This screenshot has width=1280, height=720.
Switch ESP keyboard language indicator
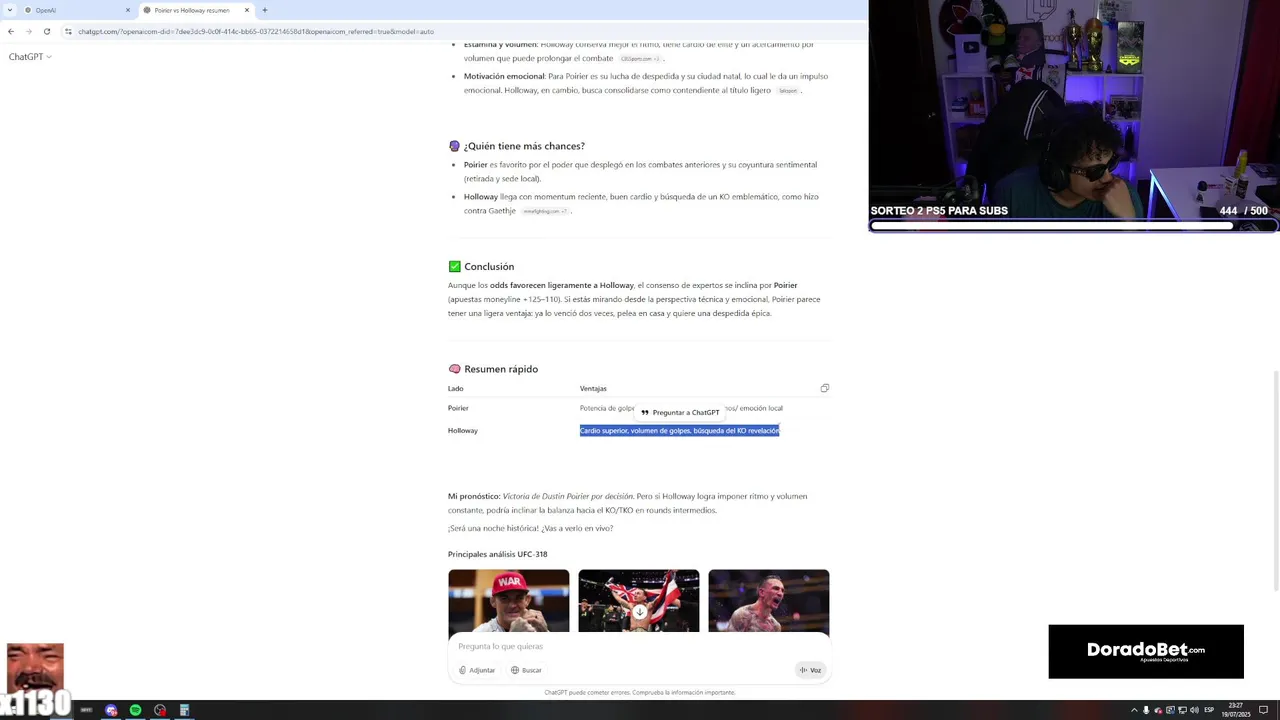point(1209,710)
